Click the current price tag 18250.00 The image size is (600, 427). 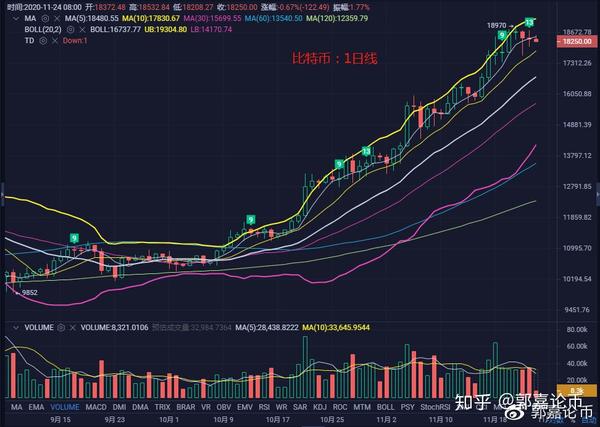(577, 41)
